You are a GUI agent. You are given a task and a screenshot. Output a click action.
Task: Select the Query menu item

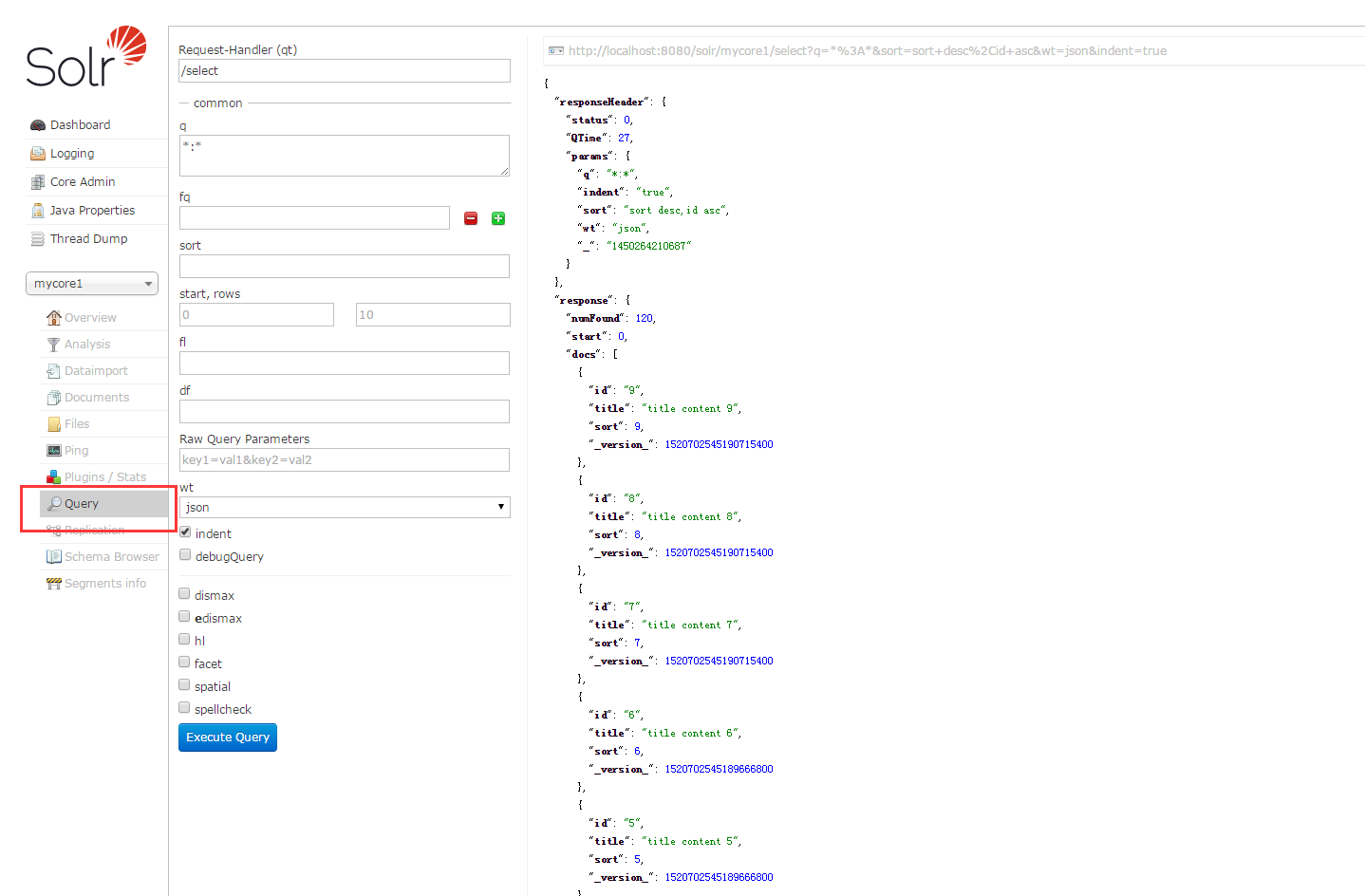82,504
